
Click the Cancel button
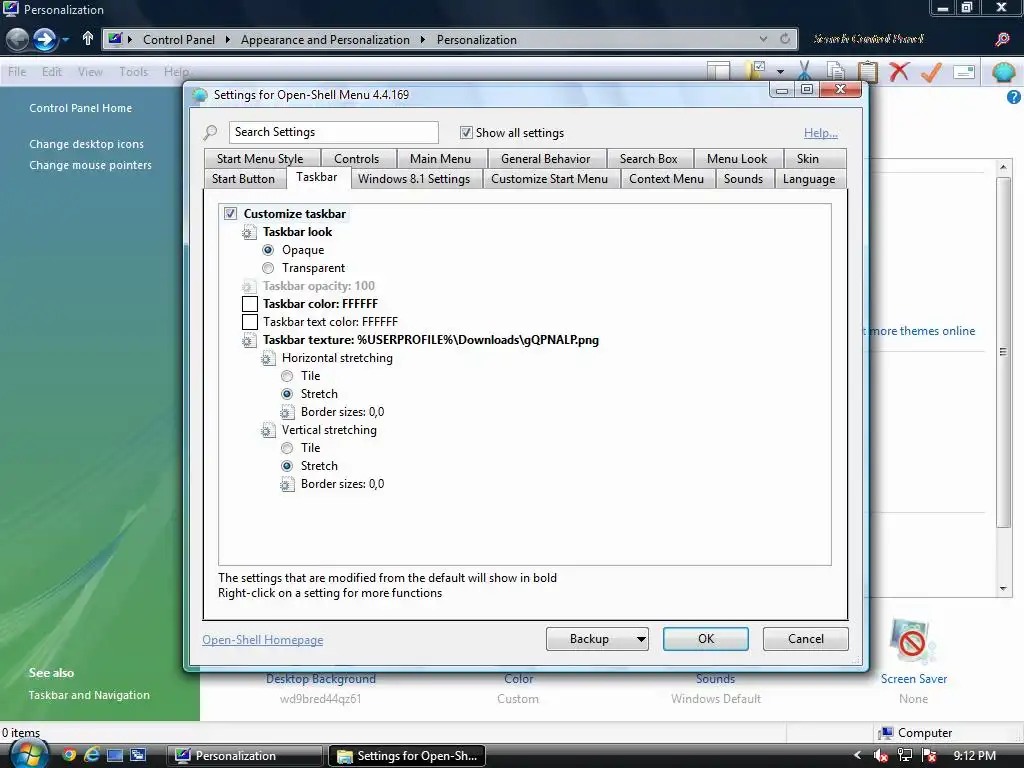click(805, 639)
